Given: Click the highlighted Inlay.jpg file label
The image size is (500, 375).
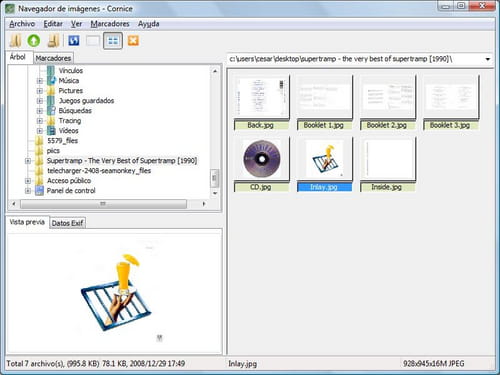Looking at the screenshot, I should point(324,187).
